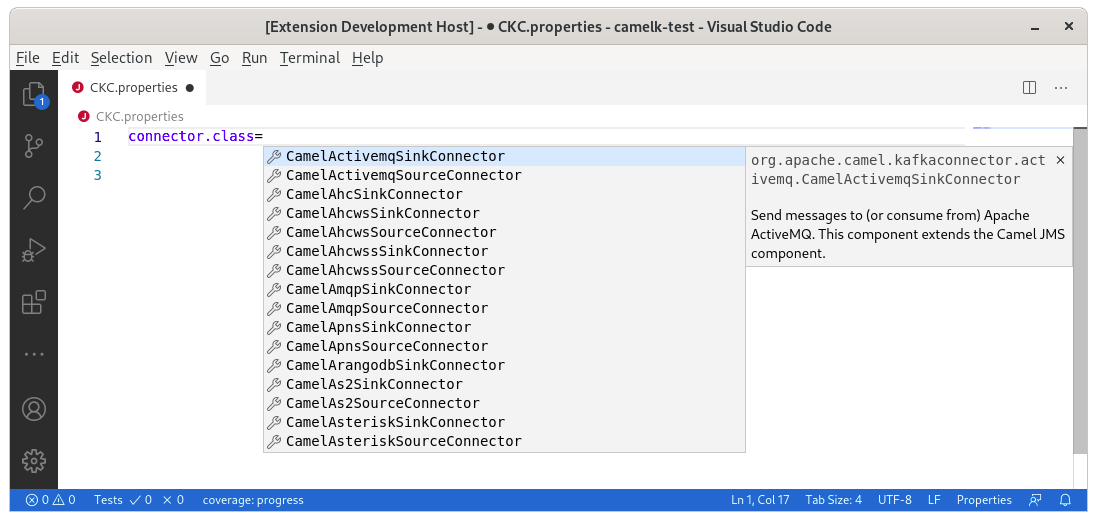The width and height of the screenshot is (1097, 521).
Task: Open the Manage gear icon
Action: click(x=34, y=460)
